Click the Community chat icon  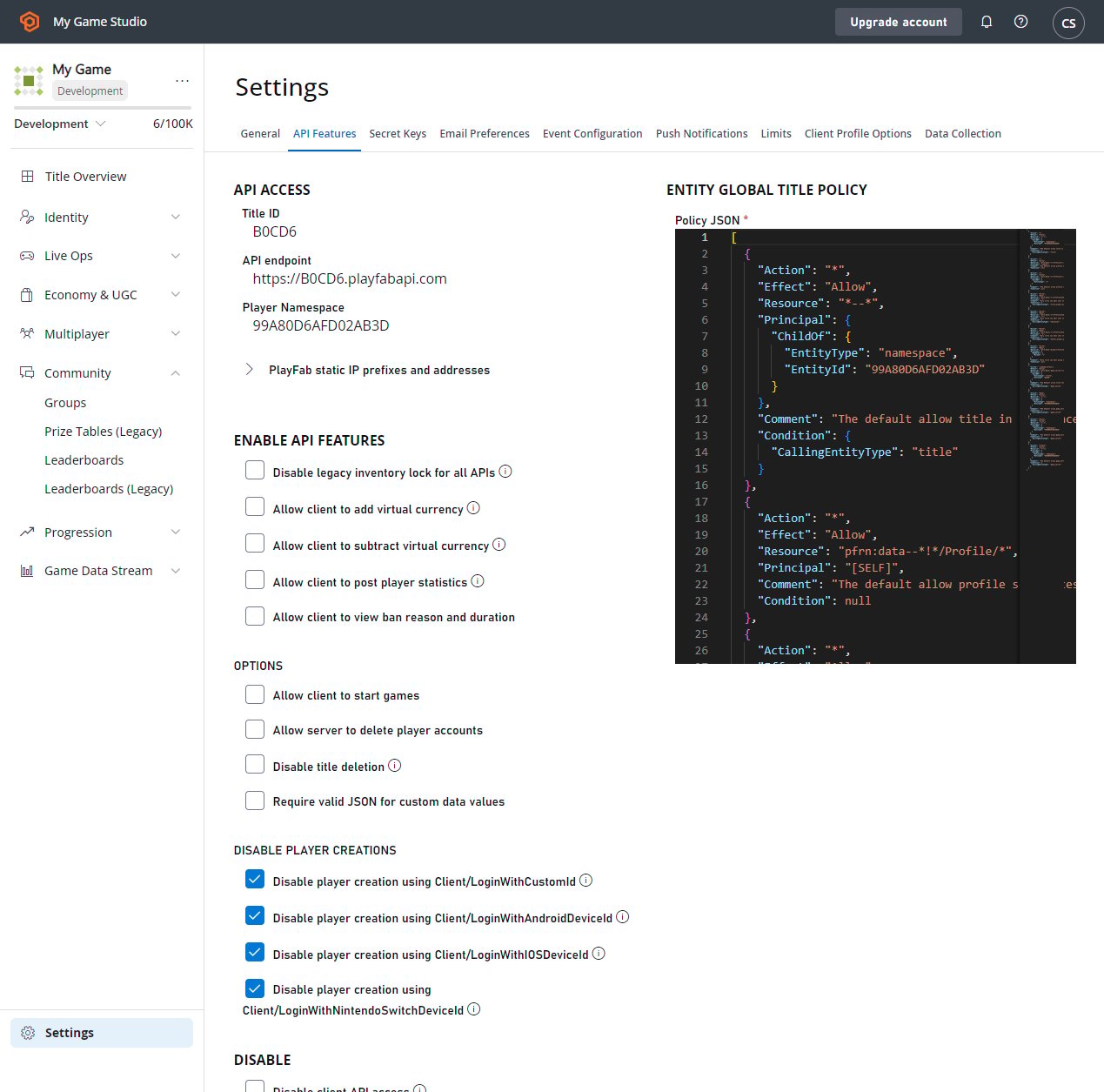[x=27, y=372]
